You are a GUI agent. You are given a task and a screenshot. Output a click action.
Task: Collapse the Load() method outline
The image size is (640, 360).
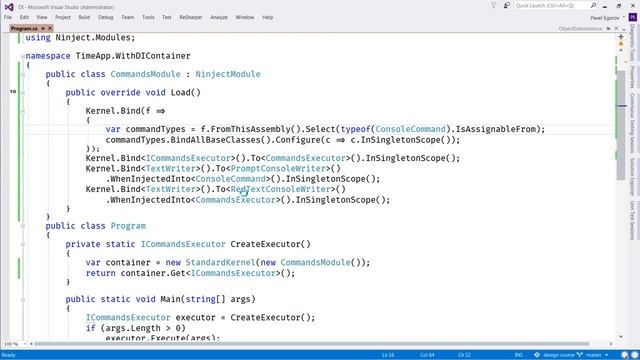[23, 93]
